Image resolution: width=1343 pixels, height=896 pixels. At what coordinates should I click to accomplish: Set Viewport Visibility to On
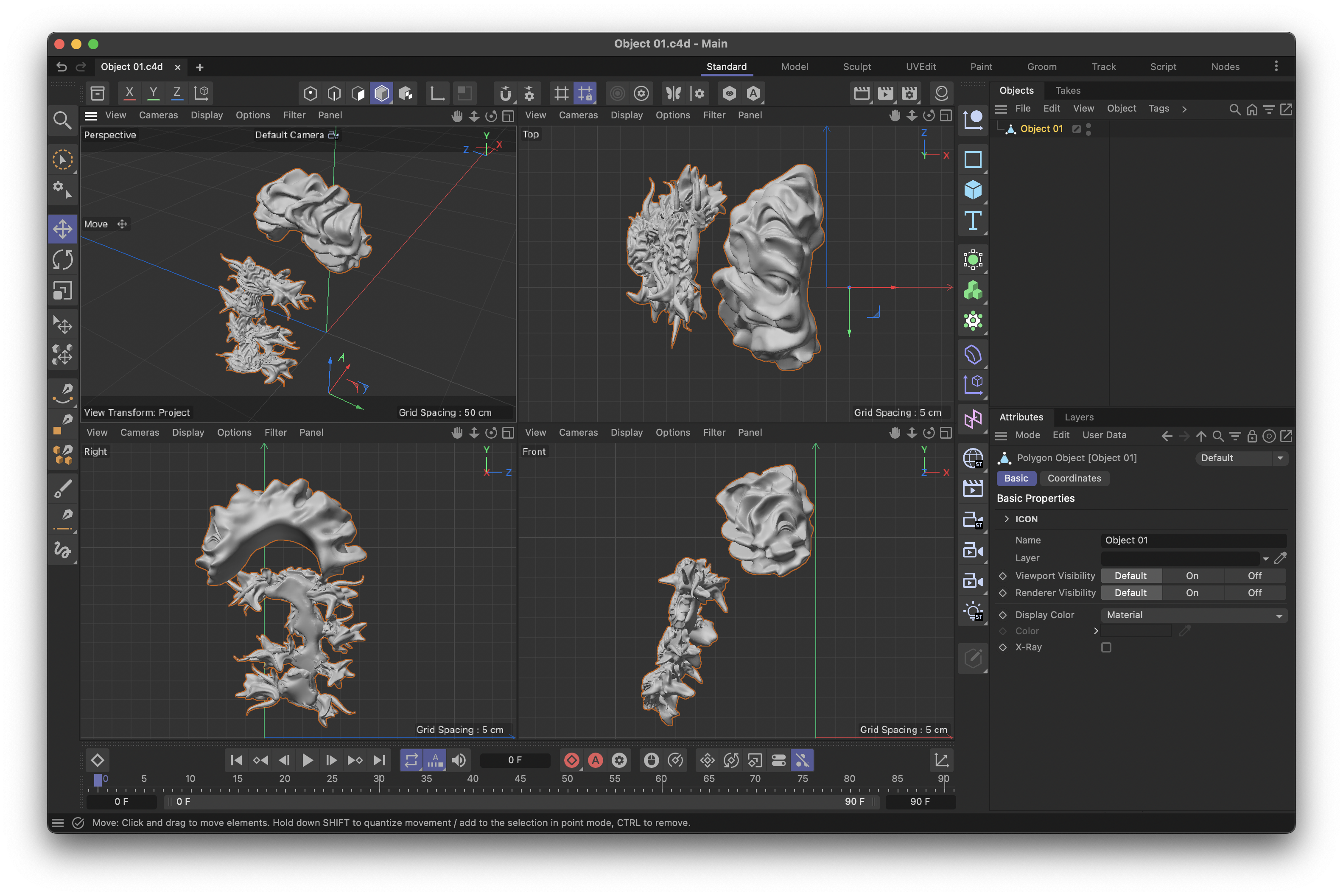pyautogui.click(x=1192, y=575)
